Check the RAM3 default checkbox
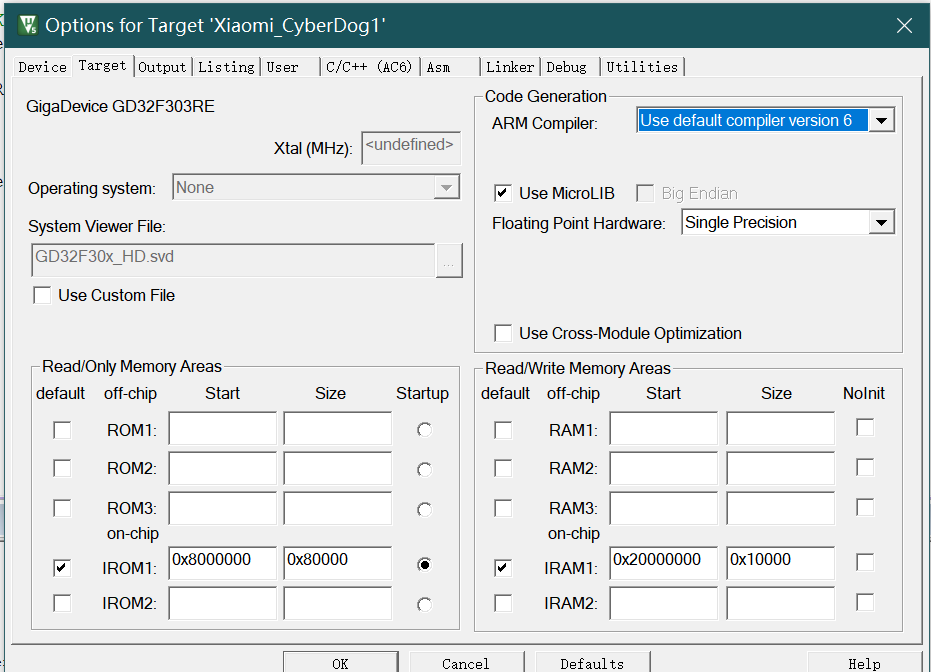The height and width of the screenshot is (672, 931). tap(503, 508)
